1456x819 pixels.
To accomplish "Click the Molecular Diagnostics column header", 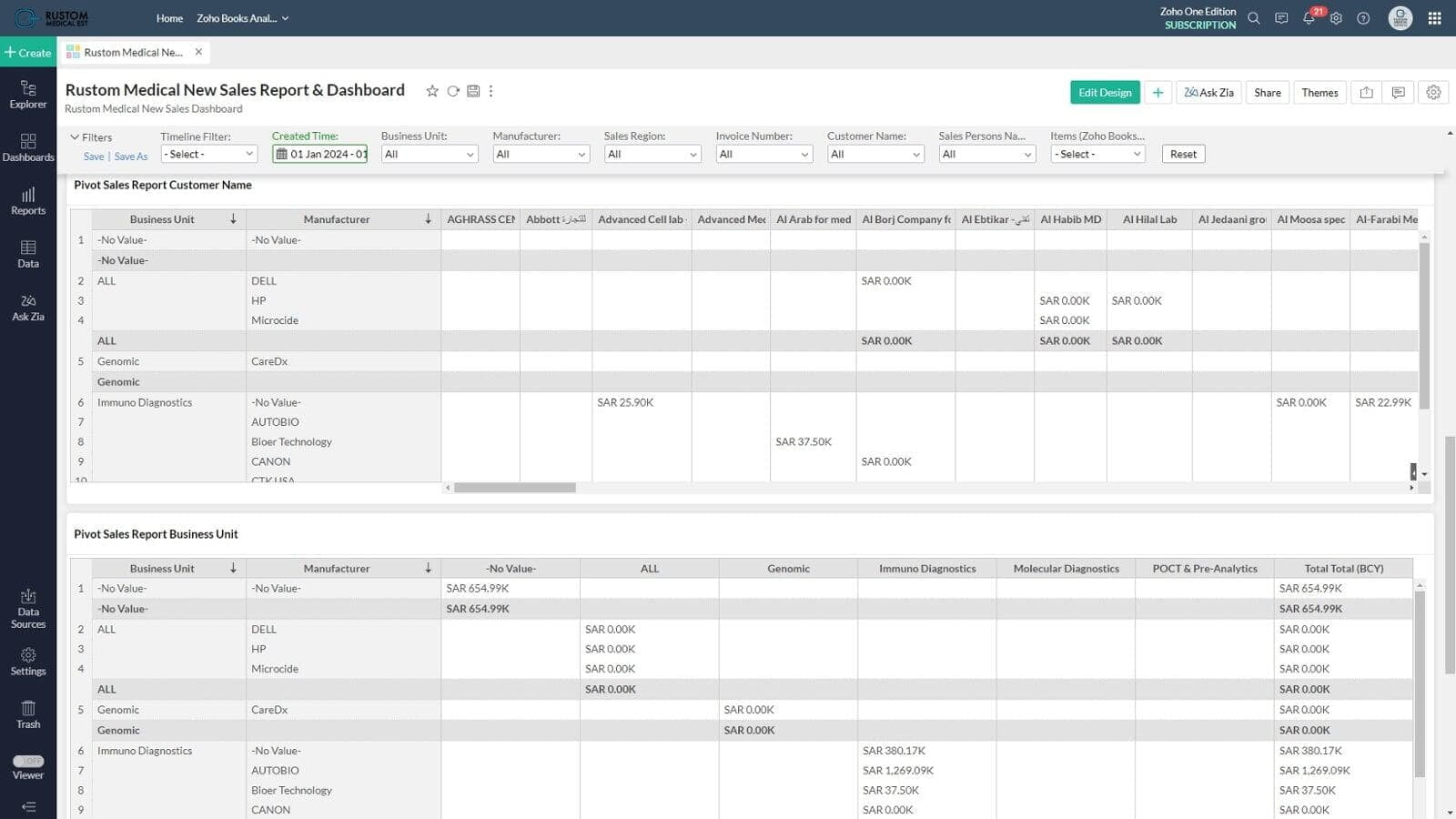I will click(x=1066, y=568).
